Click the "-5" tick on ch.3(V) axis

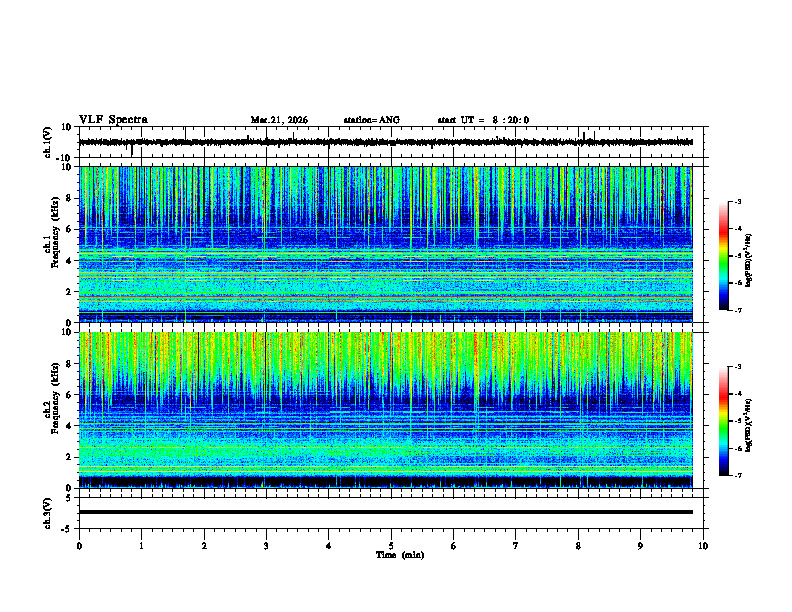pyautogui.click(x=68, y=529)
